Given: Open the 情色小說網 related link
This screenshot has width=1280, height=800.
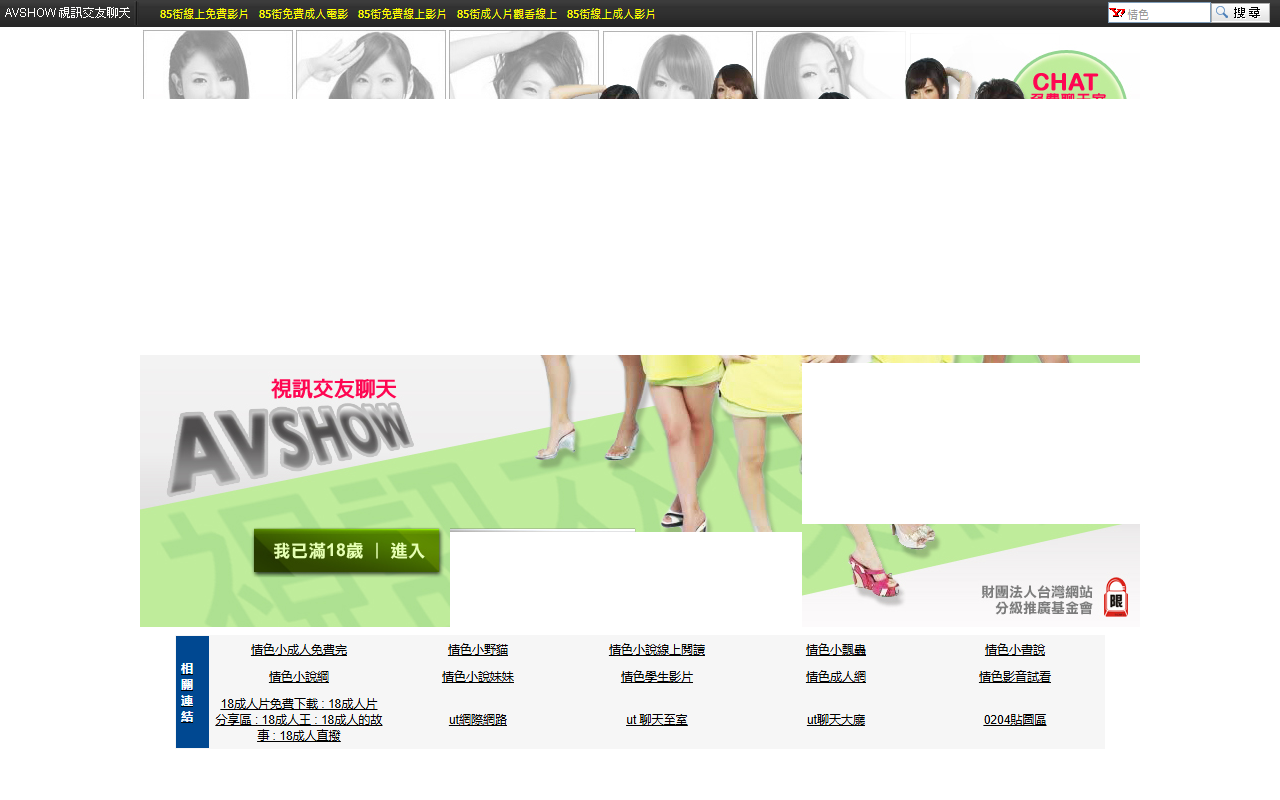Looking at the screenshot, I should [x=299, y=677].
